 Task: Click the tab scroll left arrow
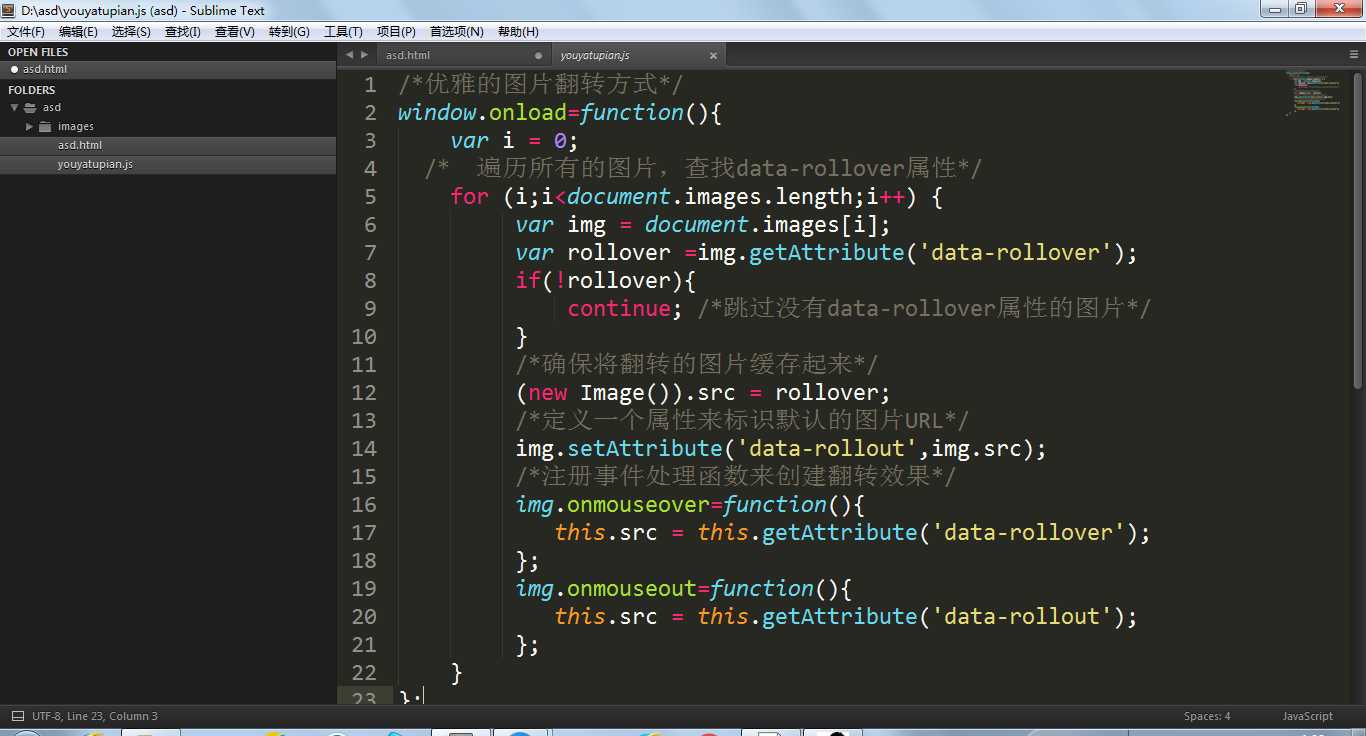(x=349, y=55)
